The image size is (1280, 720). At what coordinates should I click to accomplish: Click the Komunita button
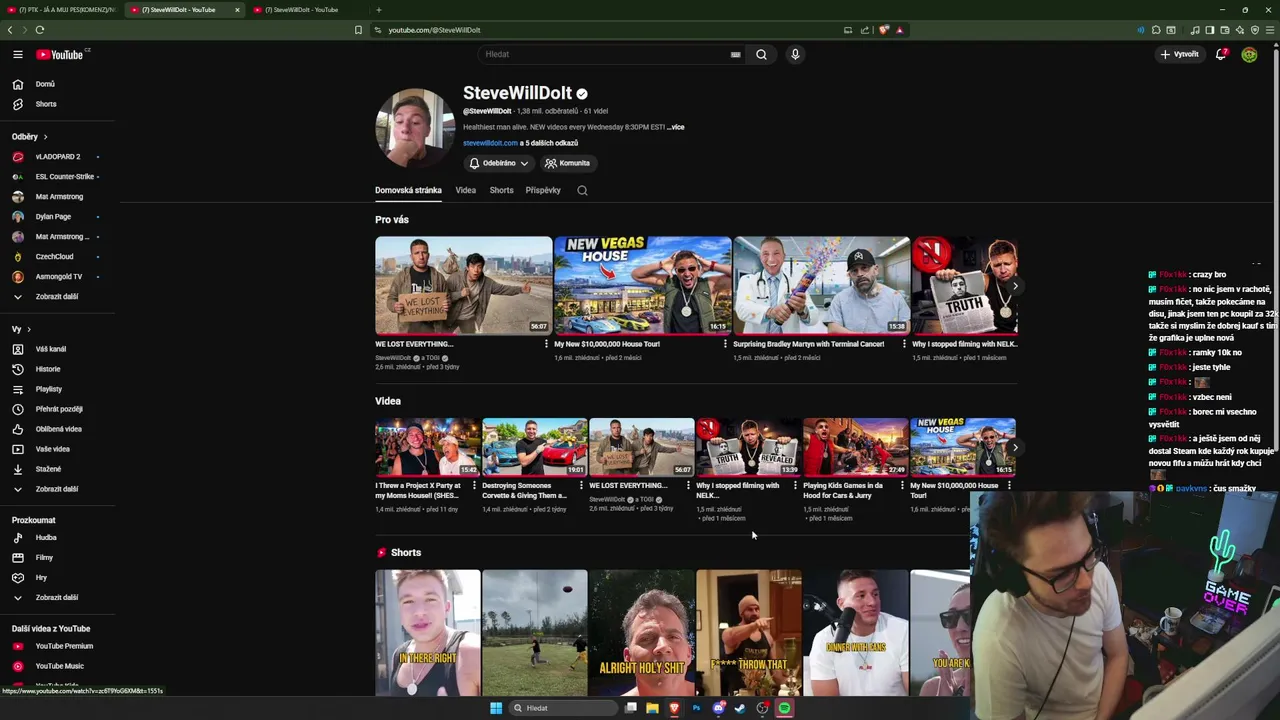click(x=567, y=163)
